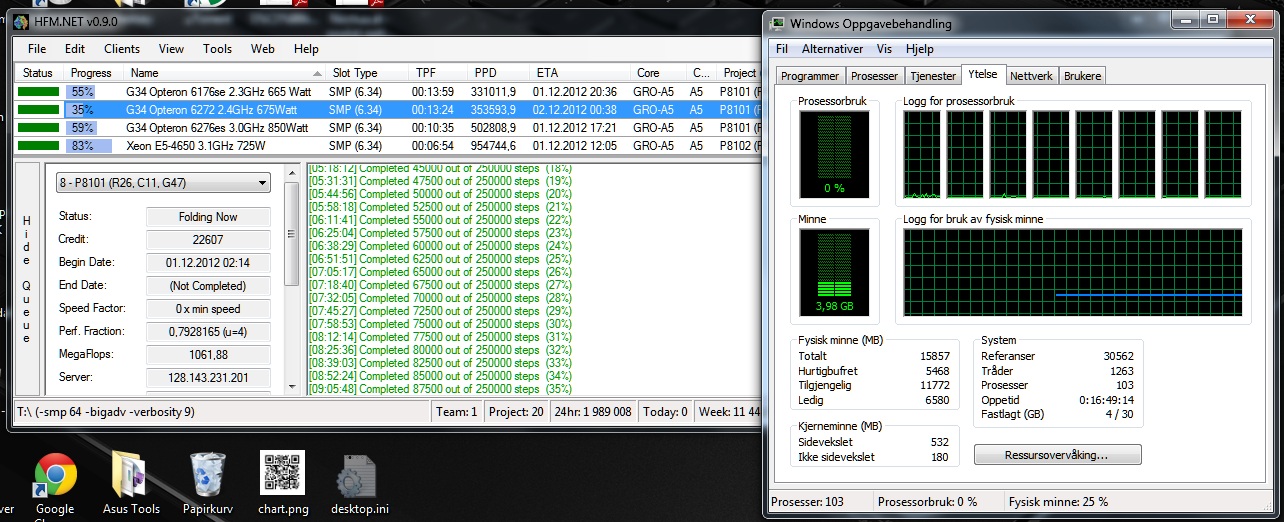1284x522 pixels.
Task: Sort by the PPD column header
Action: 498,73
